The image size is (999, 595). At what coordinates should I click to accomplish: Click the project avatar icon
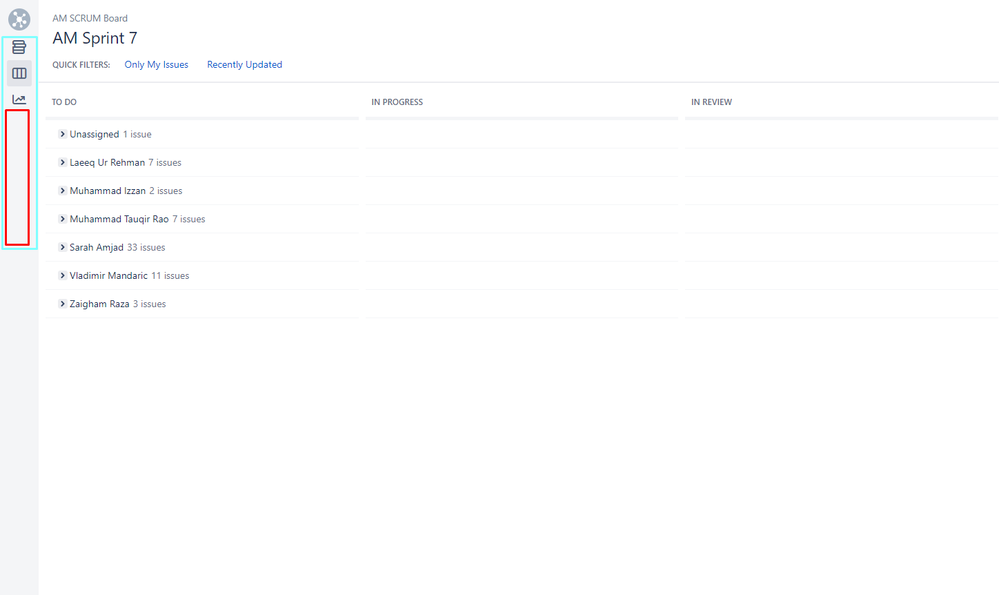(19, 18)
